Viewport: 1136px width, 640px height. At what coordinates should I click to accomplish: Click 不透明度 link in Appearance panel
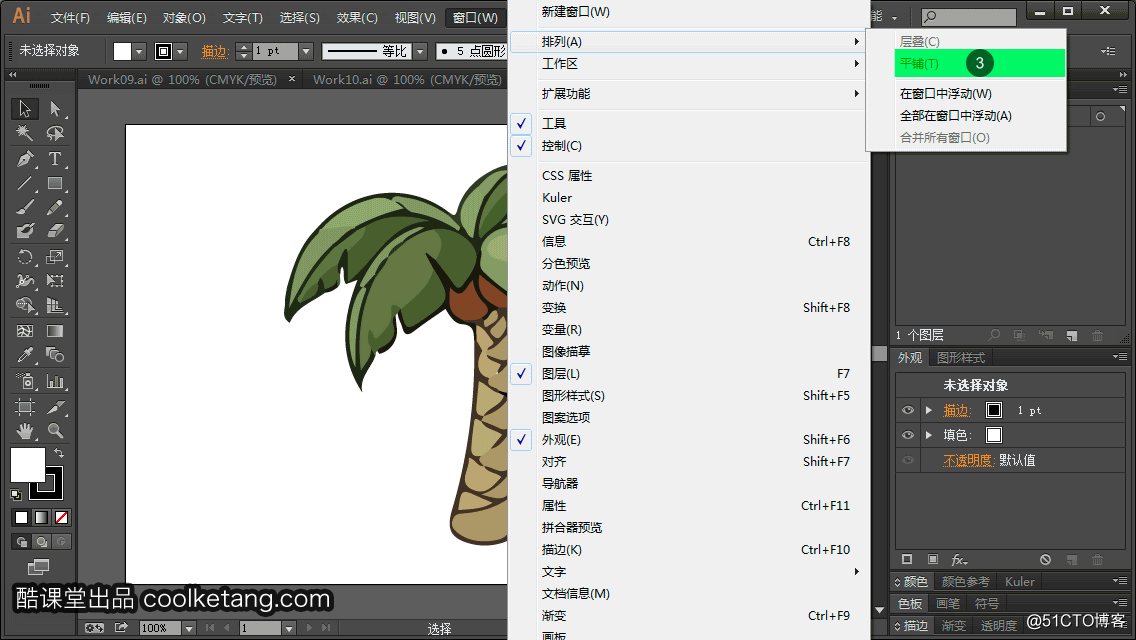click(x=969, y=460)
